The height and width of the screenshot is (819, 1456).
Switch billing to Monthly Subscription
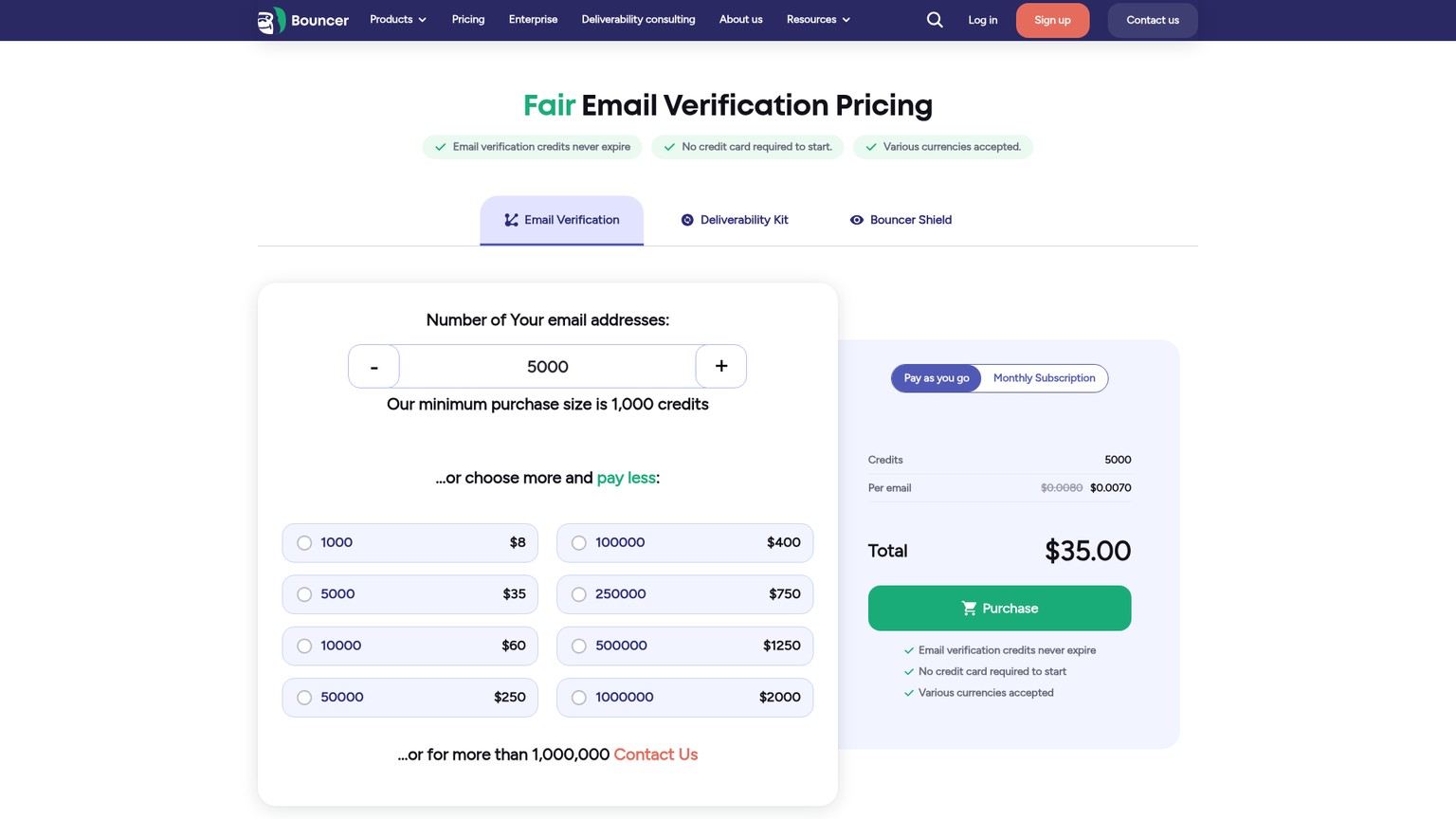coord(1044,378)
